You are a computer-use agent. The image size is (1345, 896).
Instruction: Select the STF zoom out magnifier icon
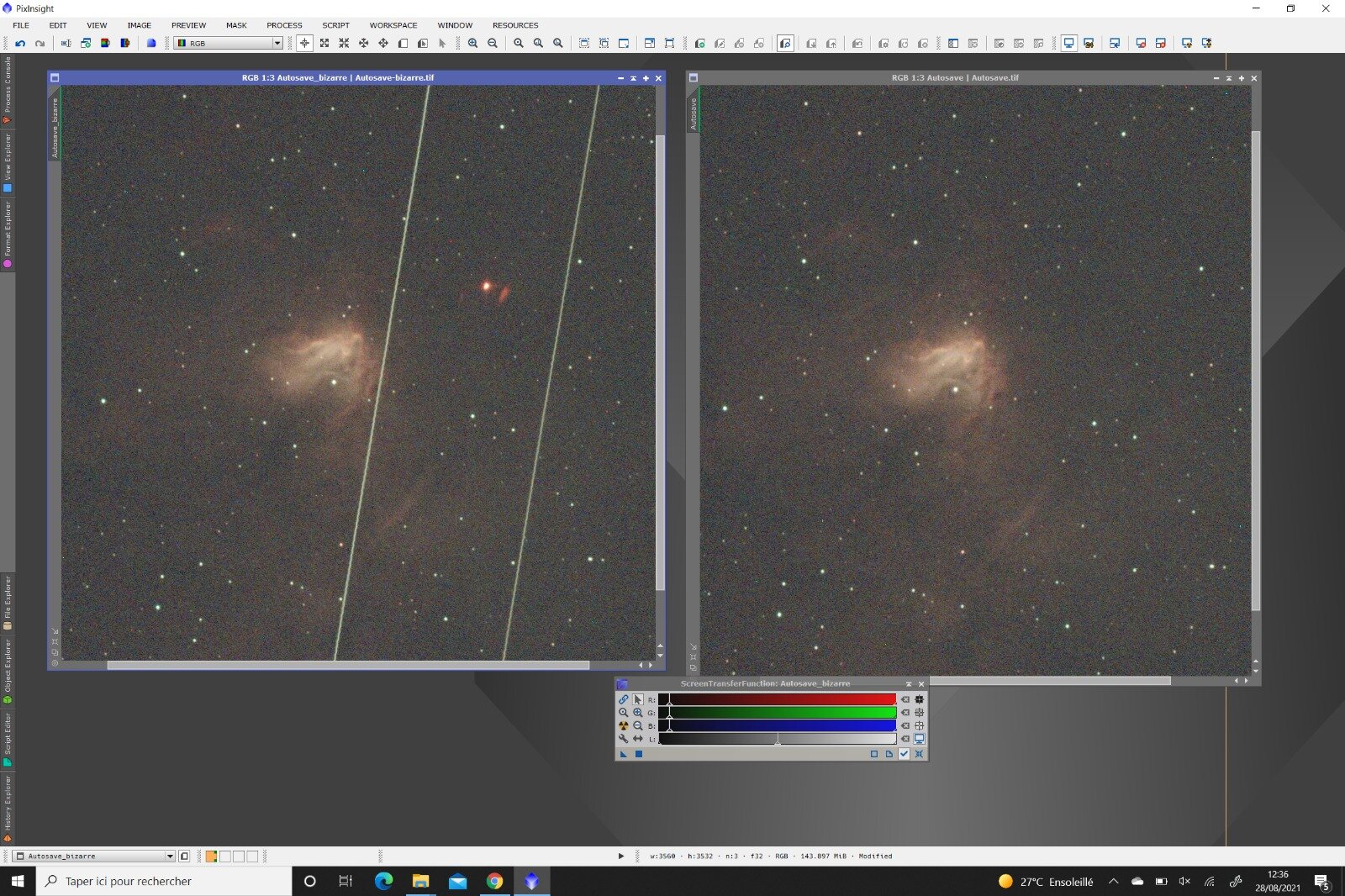pos(638,725)
